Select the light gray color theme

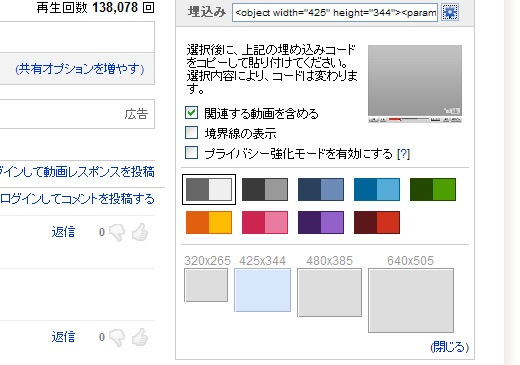(209, 189)
